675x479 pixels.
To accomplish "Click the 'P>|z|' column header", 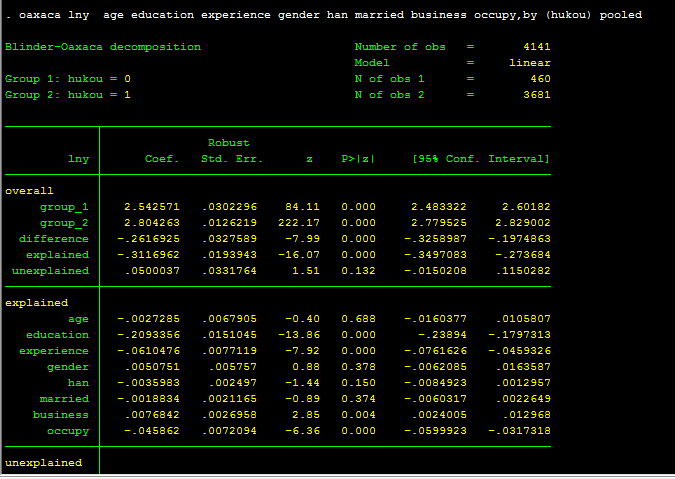I will (x=358, y=159).
